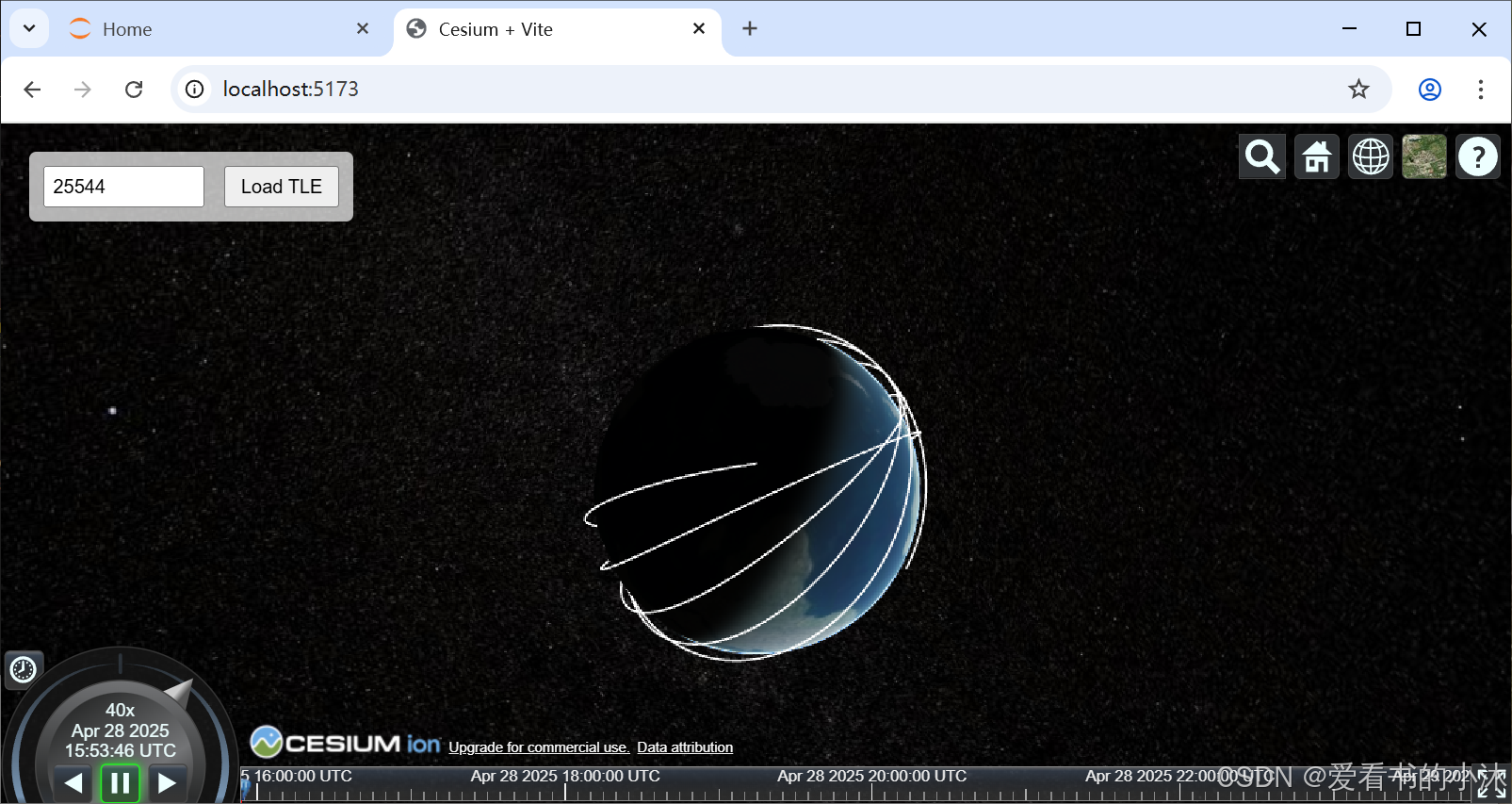Image resolution: width=1512 pixels, height=804 pixels.
Task: Open the Cesium ion logo link
Action: 346,743
